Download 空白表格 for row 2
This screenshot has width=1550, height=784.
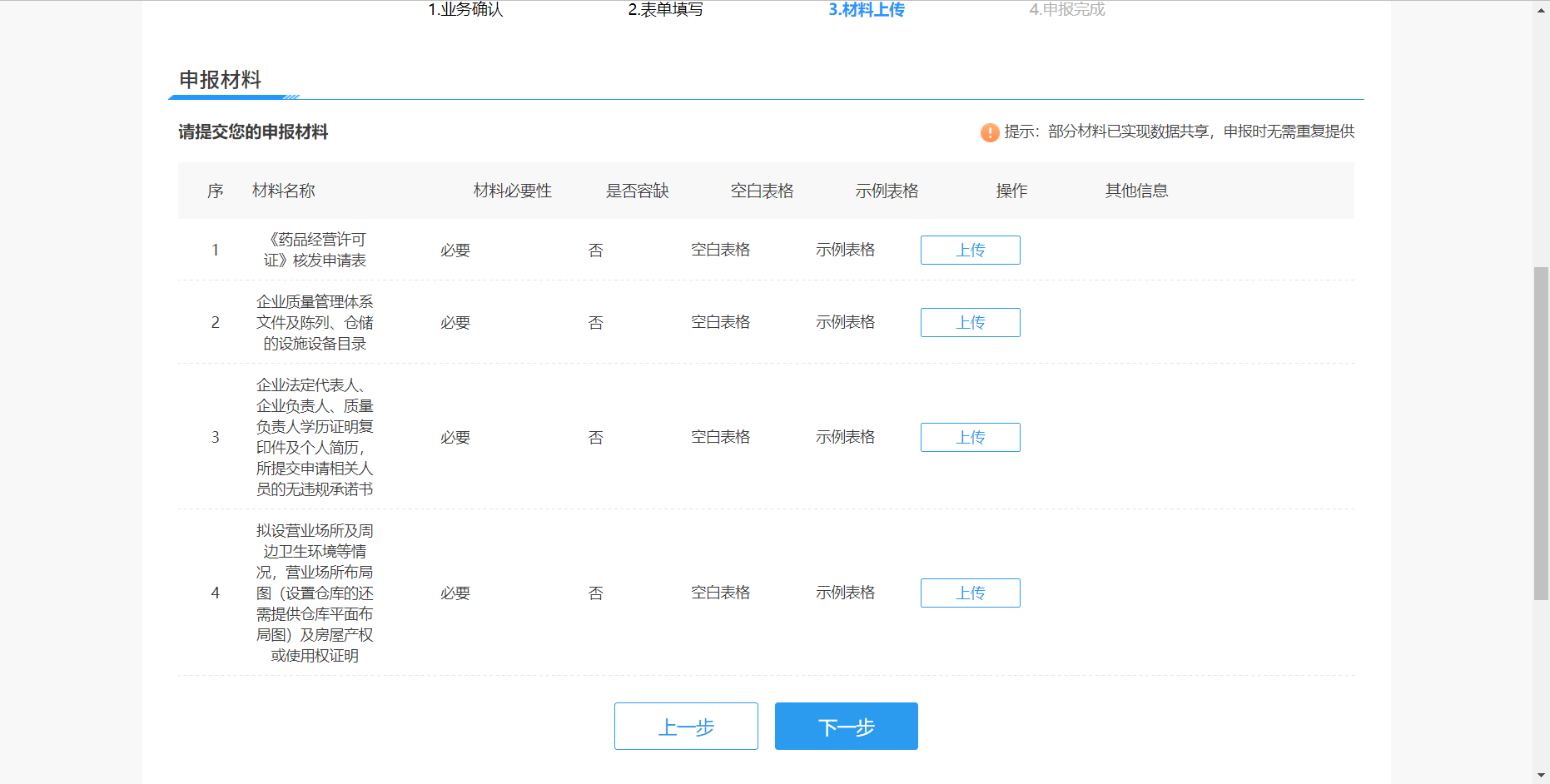[720, 322]
